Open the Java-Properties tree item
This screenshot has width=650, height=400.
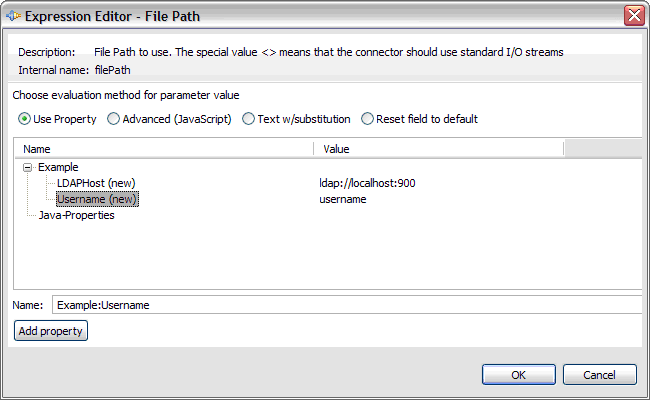(x=76, y=215)
